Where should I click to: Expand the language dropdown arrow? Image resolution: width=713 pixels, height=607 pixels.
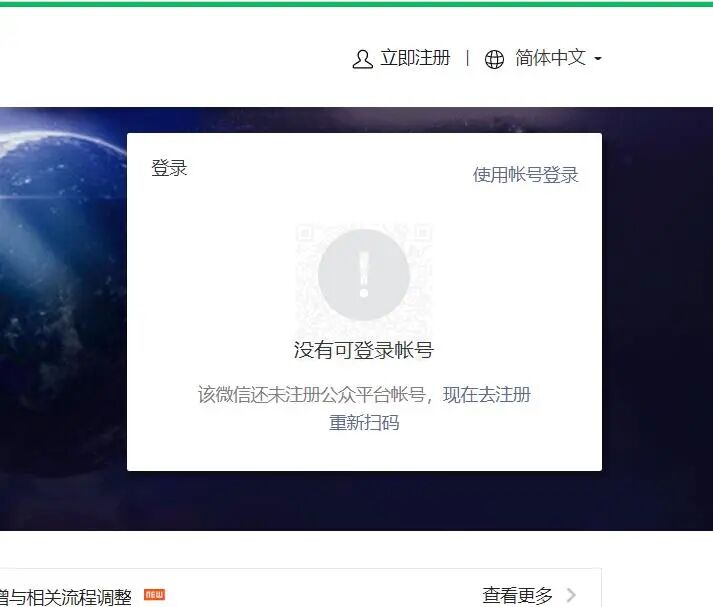pos(598,59)
